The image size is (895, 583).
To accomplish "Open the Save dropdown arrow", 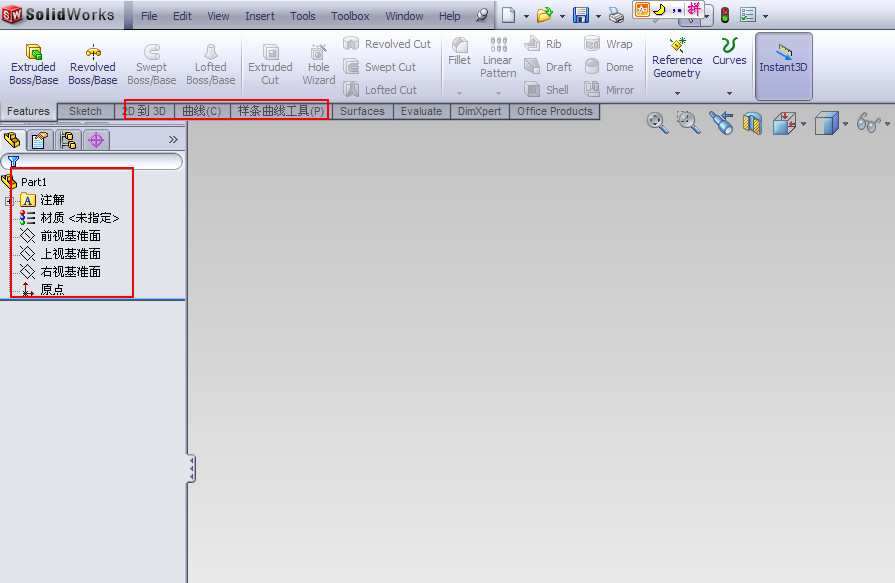I will [598, 16].
